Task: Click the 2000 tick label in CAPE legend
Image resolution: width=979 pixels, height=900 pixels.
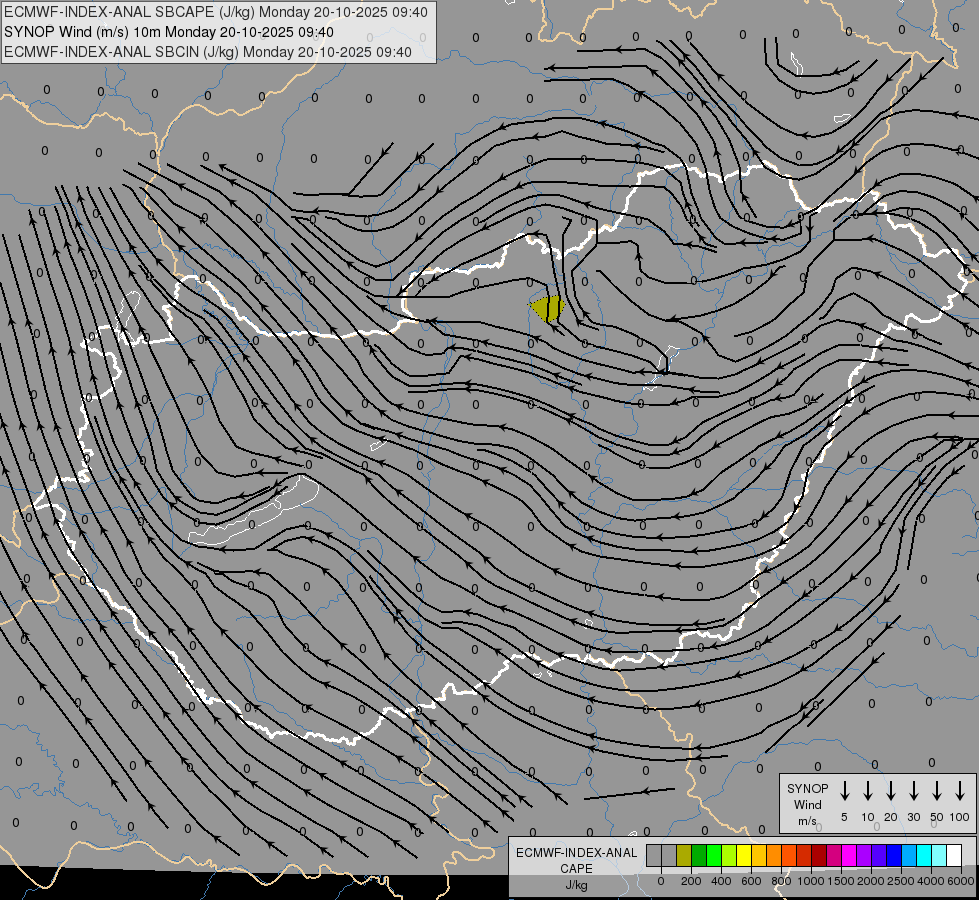Action: point(871,881)
